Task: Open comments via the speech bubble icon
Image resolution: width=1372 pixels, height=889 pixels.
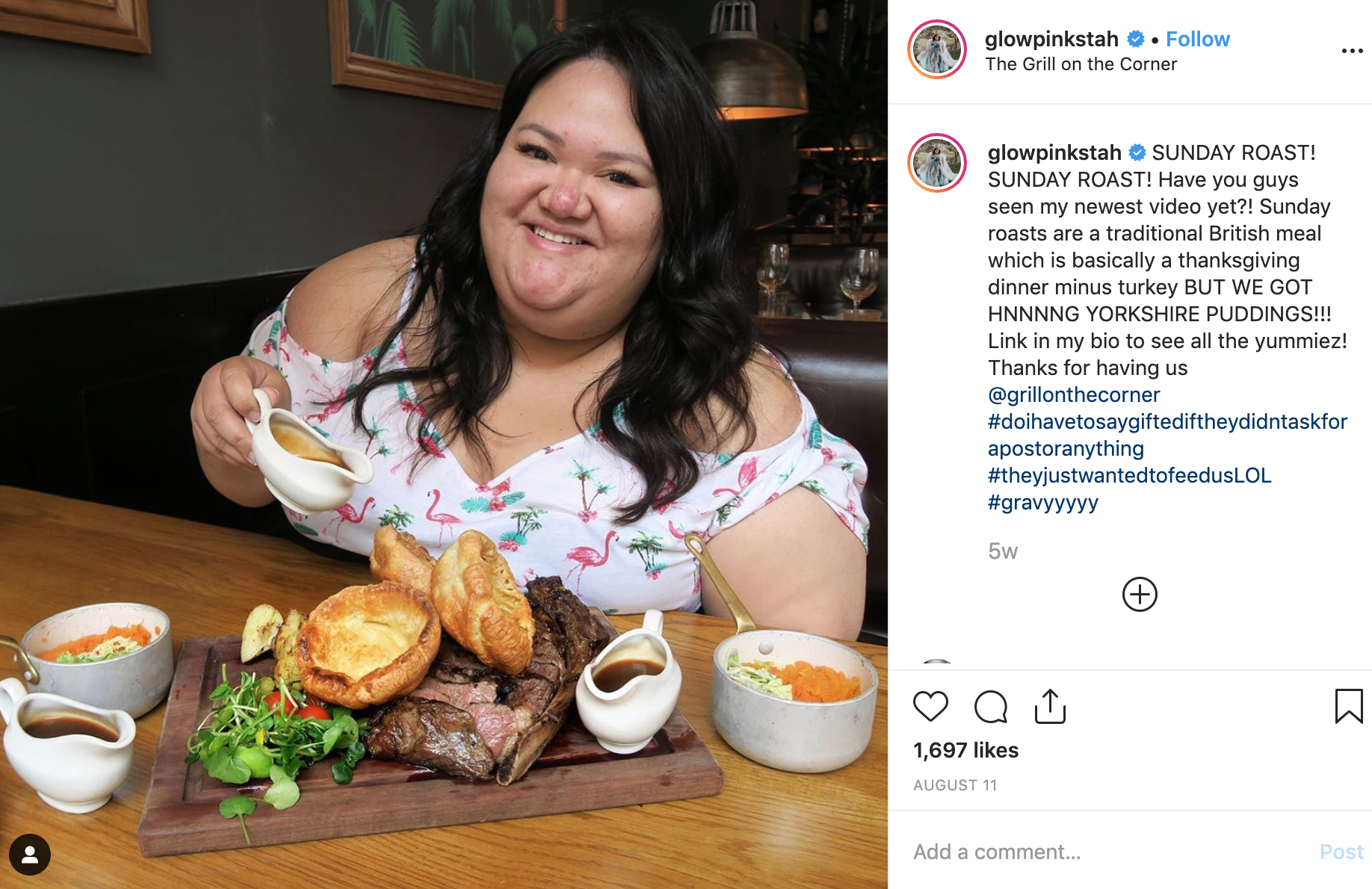Action: click(991, 706)
